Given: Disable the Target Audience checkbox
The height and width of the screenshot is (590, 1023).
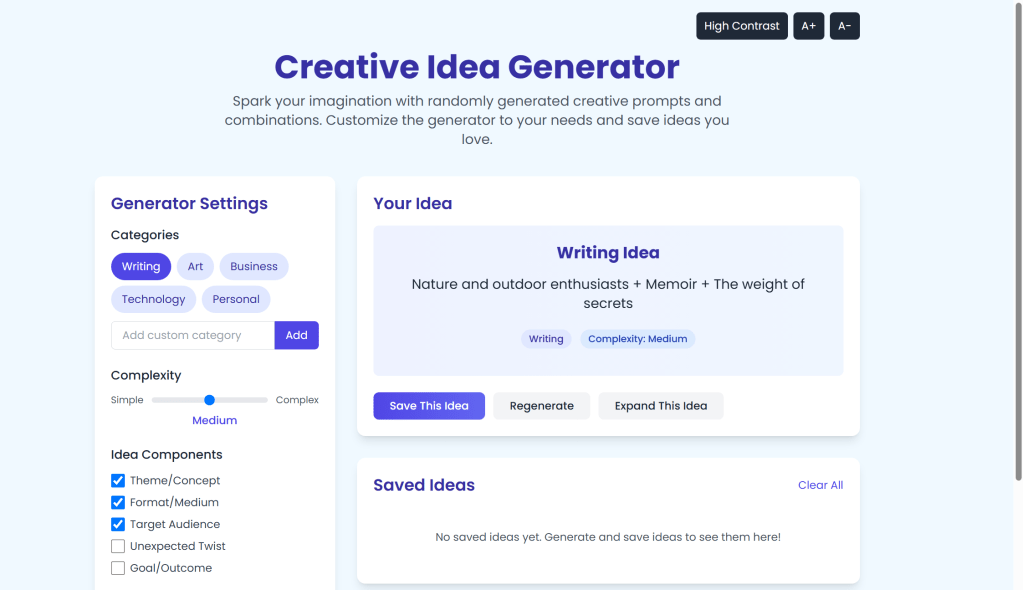Looking at the screenshot, I should coord(118,525).
